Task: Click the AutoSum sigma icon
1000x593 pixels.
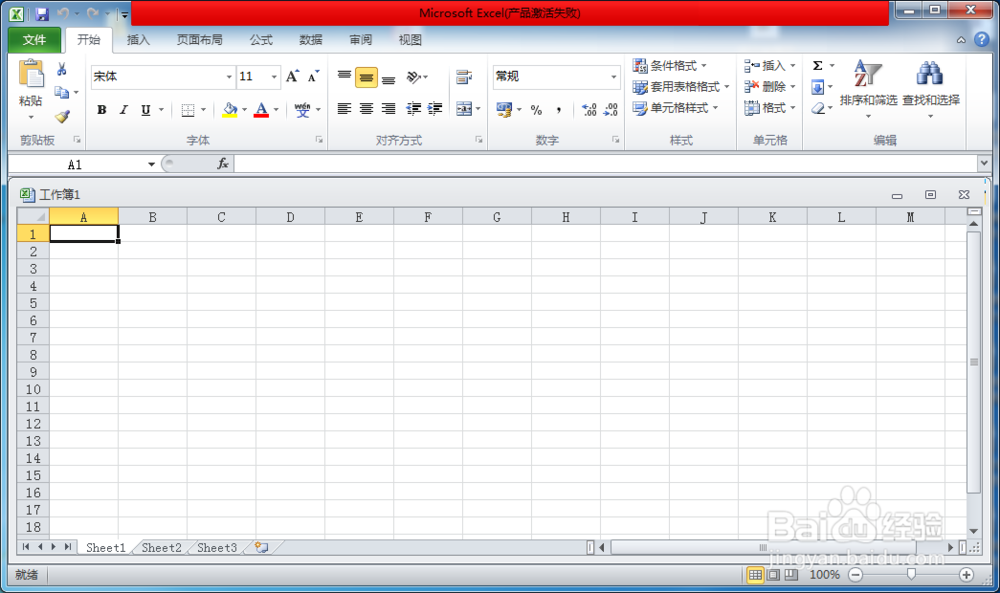Action: (818, 66)
